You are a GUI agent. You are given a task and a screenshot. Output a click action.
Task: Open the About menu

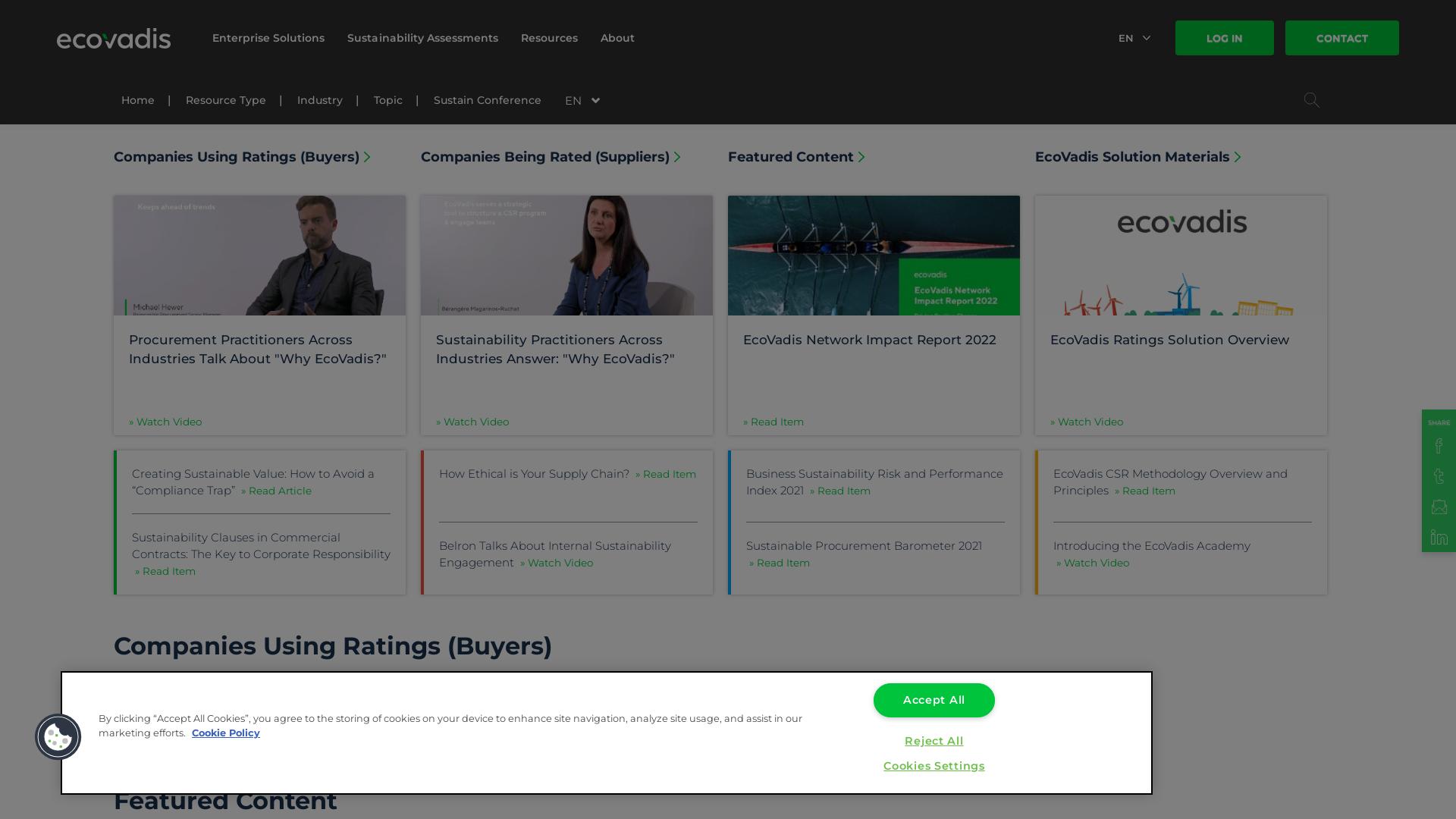click(617, 38)
